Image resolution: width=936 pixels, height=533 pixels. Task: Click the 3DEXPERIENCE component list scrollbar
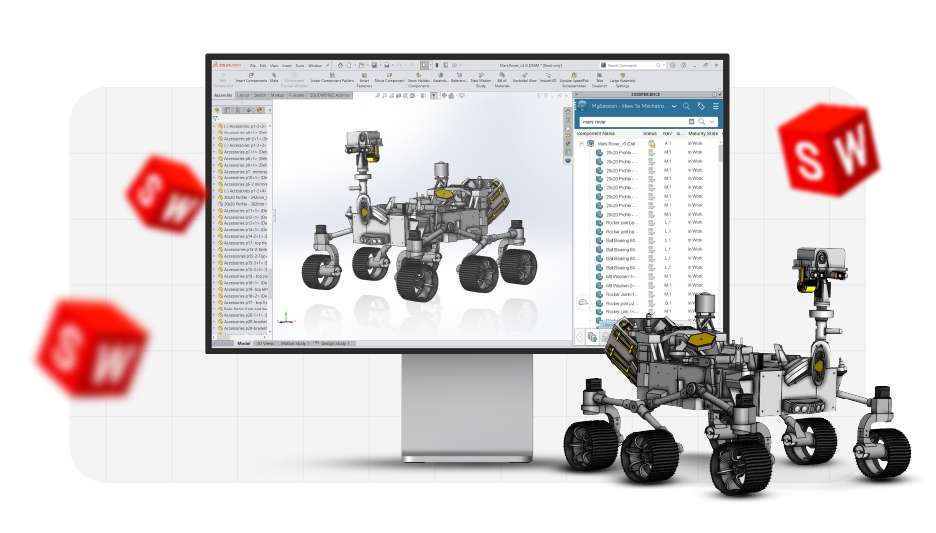720,152
